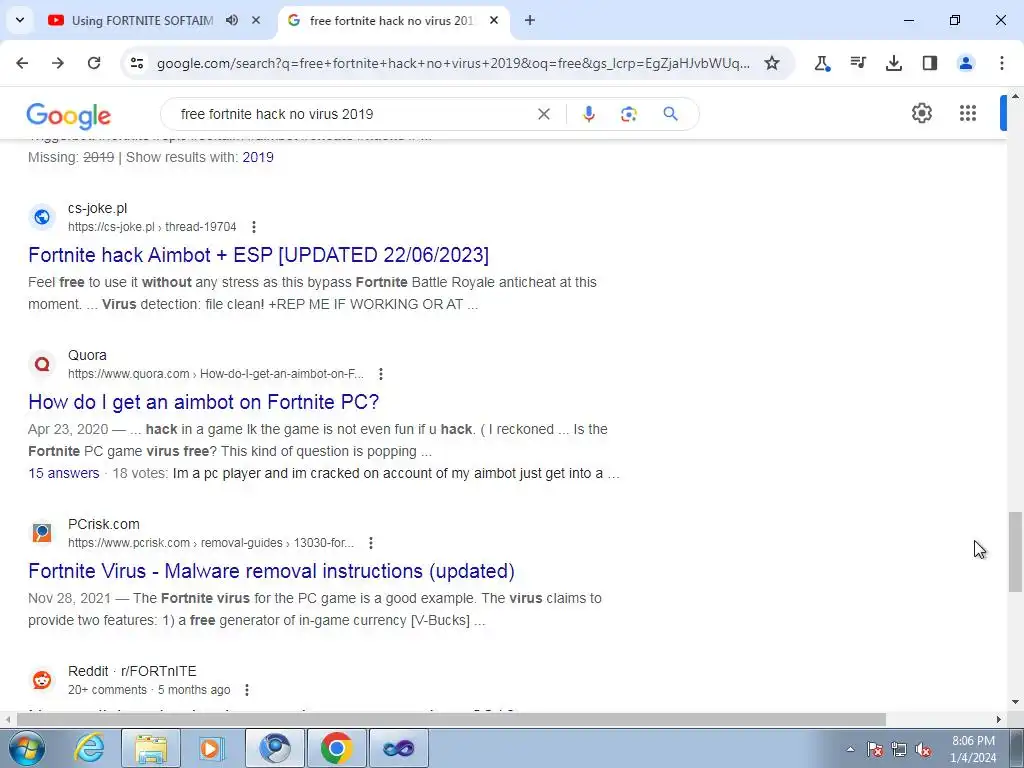Go forward to the next page

pyautogui.click(x=58, y=63)
